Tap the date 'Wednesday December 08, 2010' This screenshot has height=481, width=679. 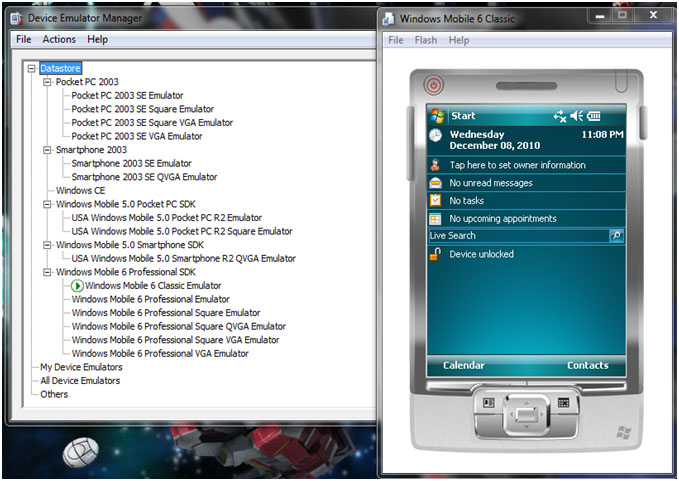[495, 140]
